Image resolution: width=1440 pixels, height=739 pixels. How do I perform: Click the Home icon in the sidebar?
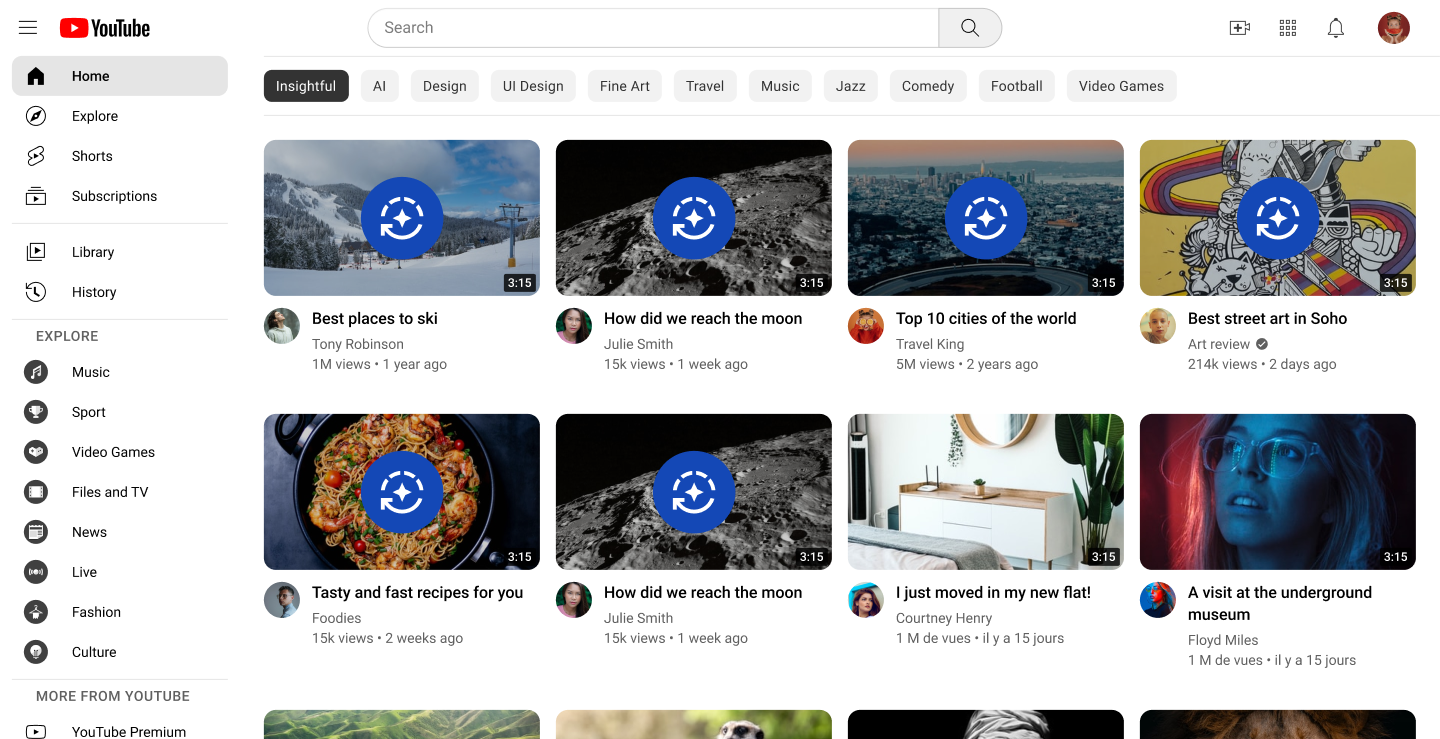[36, 76]
